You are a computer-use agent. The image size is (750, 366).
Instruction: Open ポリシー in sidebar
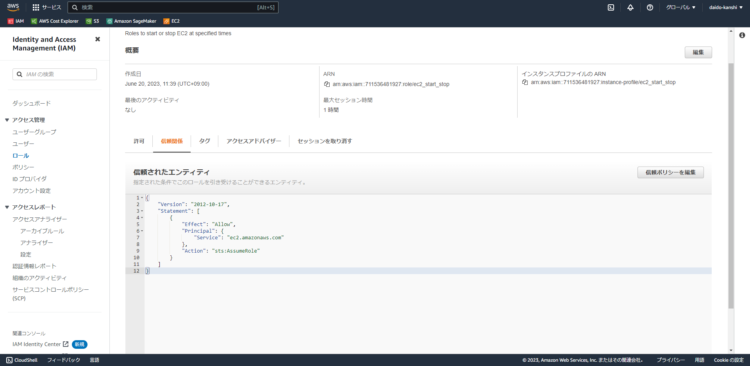23,167
